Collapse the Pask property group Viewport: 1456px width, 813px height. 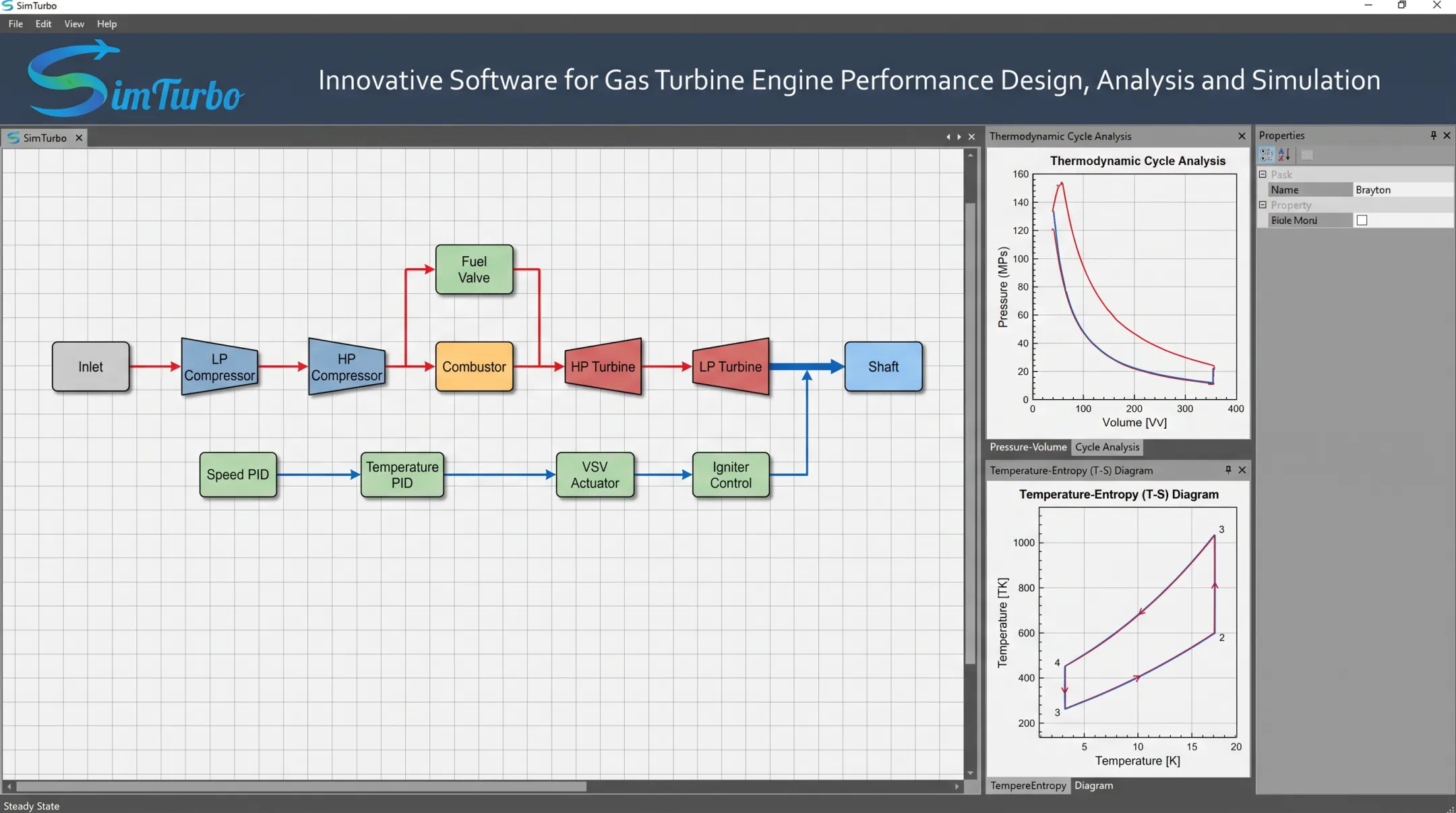[x=1263, y=175]
